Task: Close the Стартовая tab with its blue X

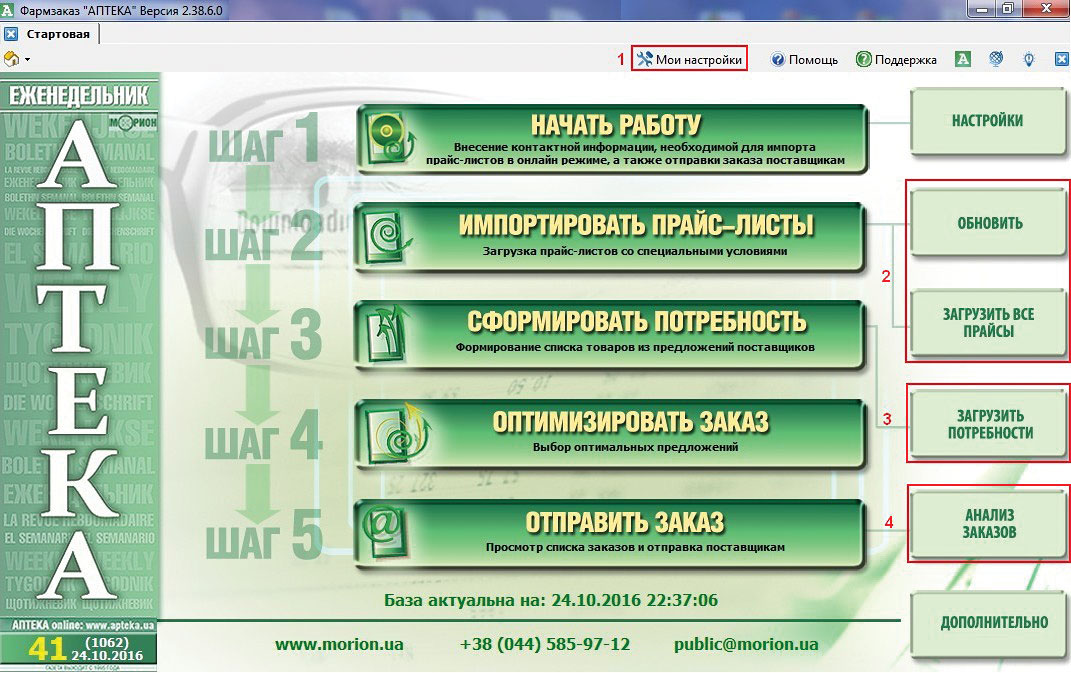Action: pyautogui.click(x=11, y=33)
